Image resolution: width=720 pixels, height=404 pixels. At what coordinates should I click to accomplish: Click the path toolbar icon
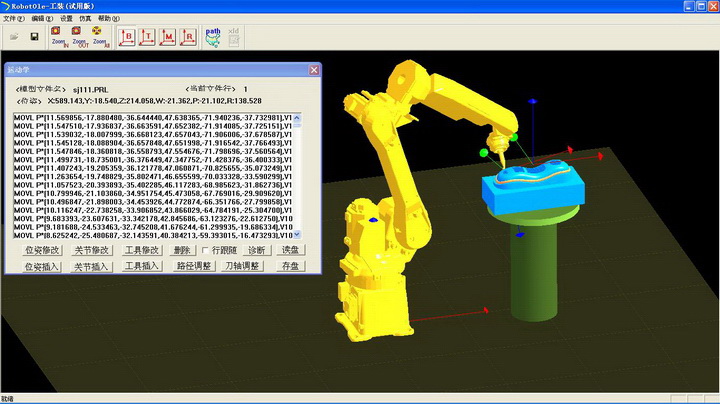(x=213, y=36)
